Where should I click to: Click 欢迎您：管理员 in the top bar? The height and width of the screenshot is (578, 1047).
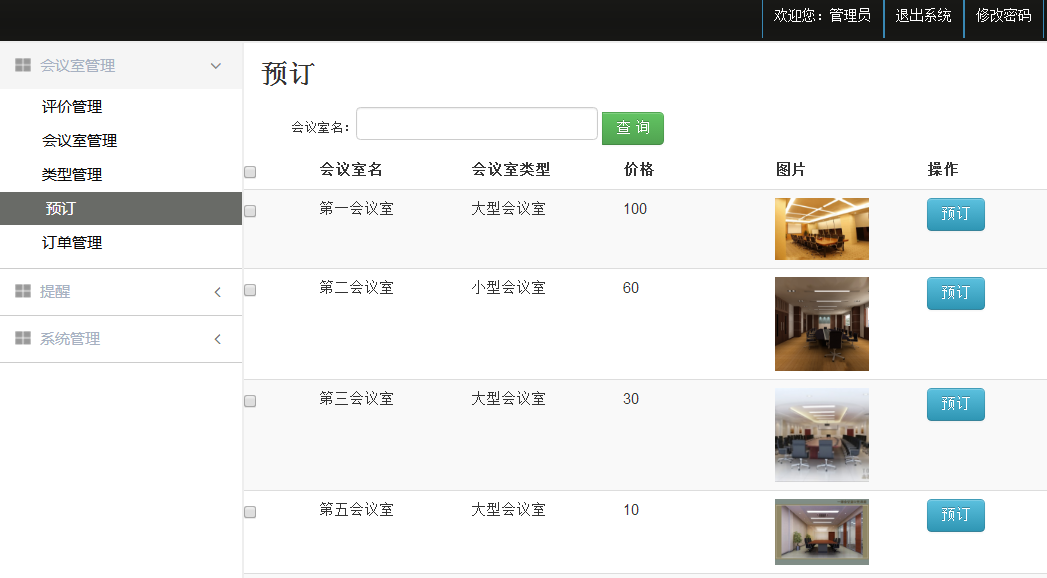(x=822, y=15)
